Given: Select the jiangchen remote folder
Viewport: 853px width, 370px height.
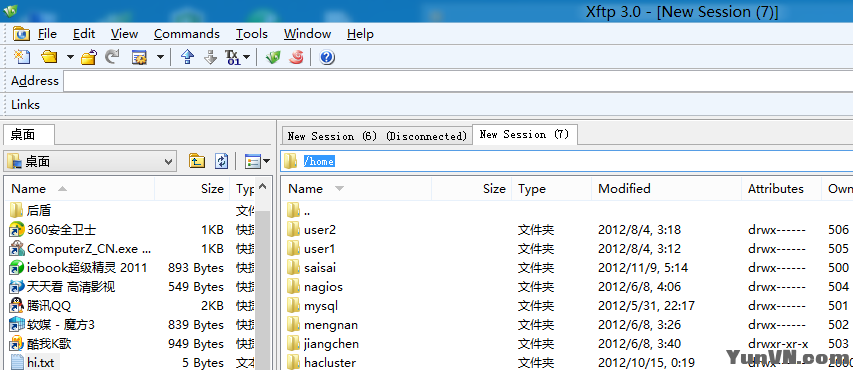Looking at the screenshot, I should pyautogui.click(x=322, y=344).
